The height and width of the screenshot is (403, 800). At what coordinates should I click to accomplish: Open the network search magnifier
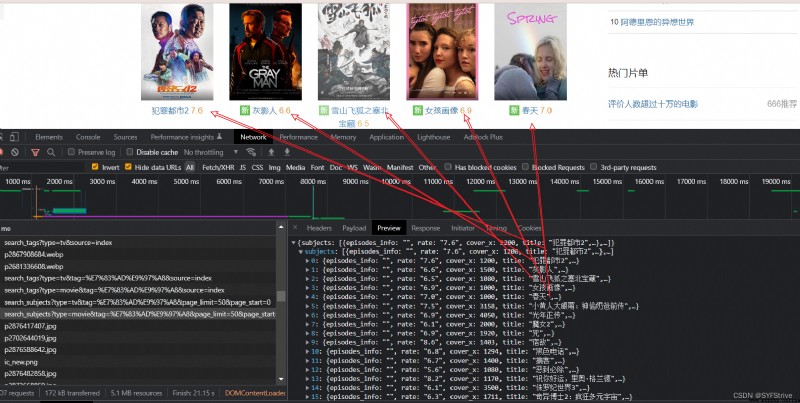[51, 152]
